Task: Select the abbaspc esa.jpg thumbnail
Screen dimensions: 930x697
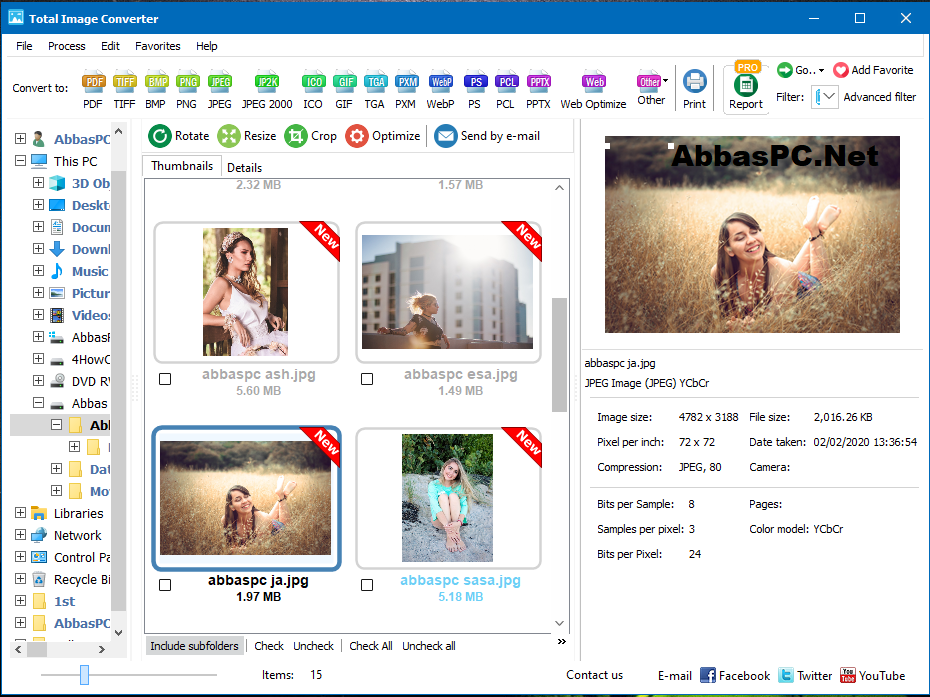Action: [x=448, y=292]
